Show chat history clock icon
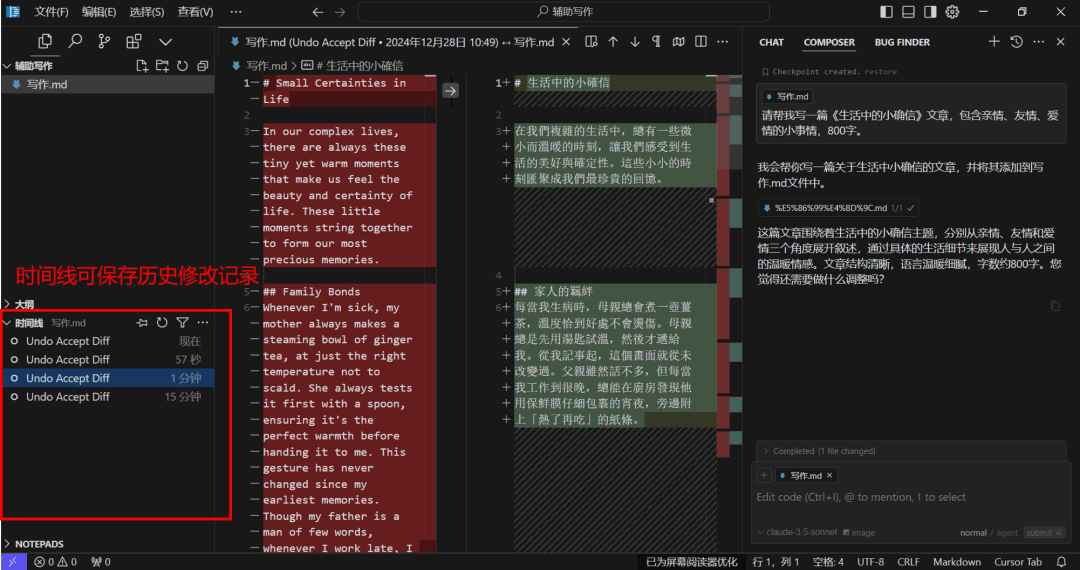This screenshot has height=570, width=1080. (1016, 42)
